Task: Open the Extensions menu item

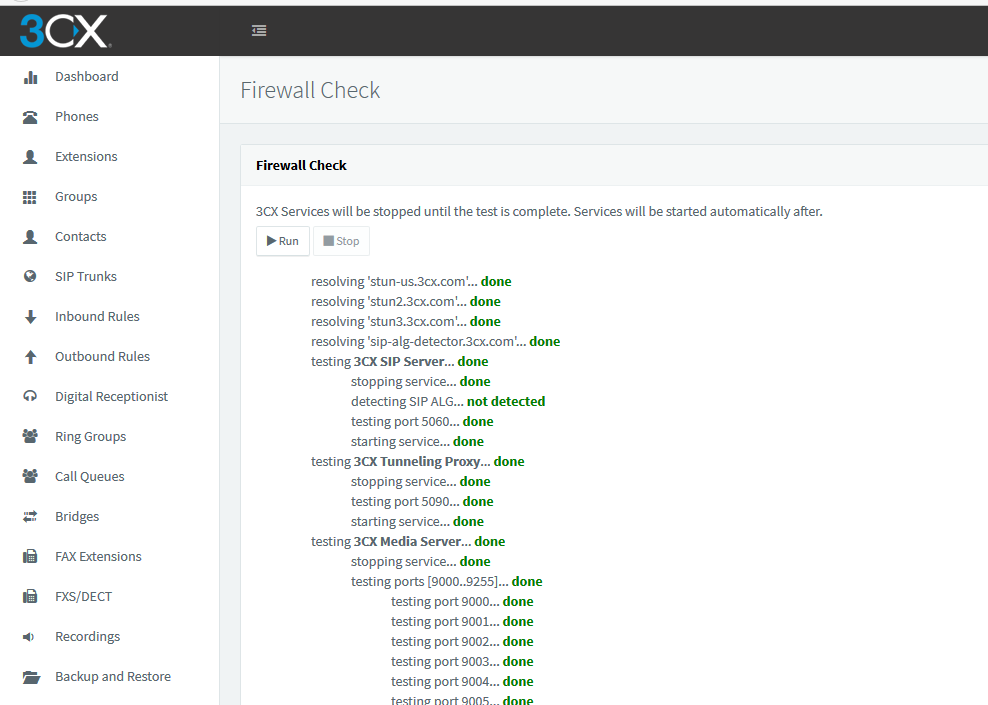Action: (x=86, y=157)
